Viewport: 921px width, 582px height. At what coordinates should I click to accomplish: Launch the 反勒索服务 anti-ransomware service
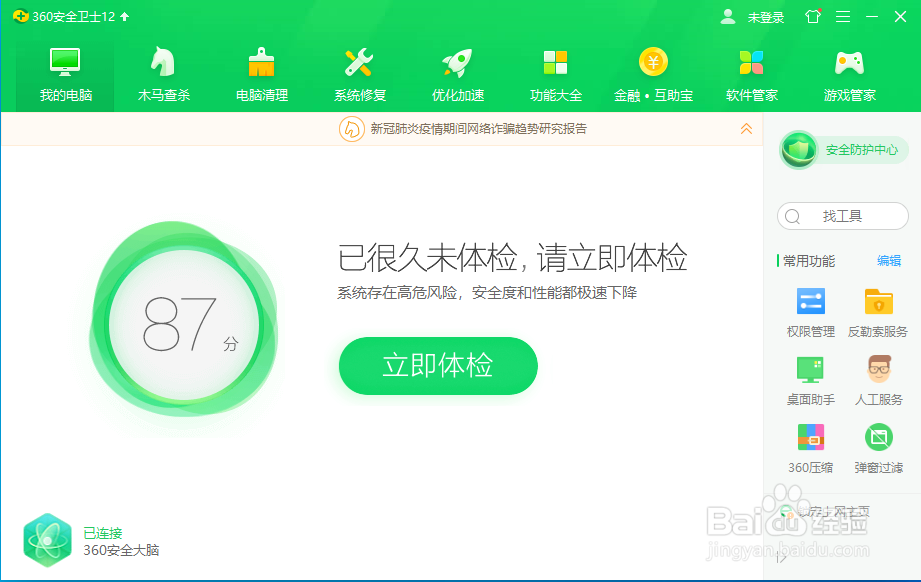pyautogui.click(x=877, y=311)
